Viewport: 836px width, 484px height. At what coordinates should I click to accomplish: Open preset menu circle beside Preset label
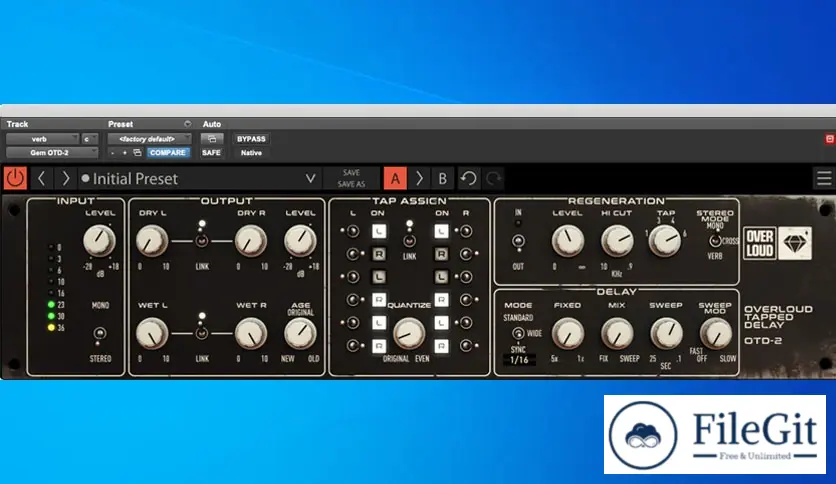pos(188,124)
